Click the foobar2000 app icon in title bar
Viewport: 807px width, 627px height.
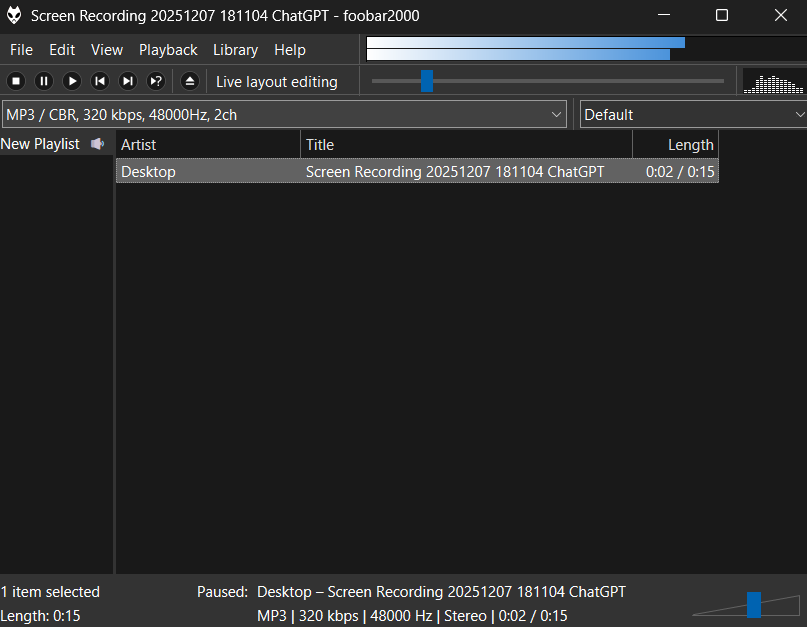(14, 15)
